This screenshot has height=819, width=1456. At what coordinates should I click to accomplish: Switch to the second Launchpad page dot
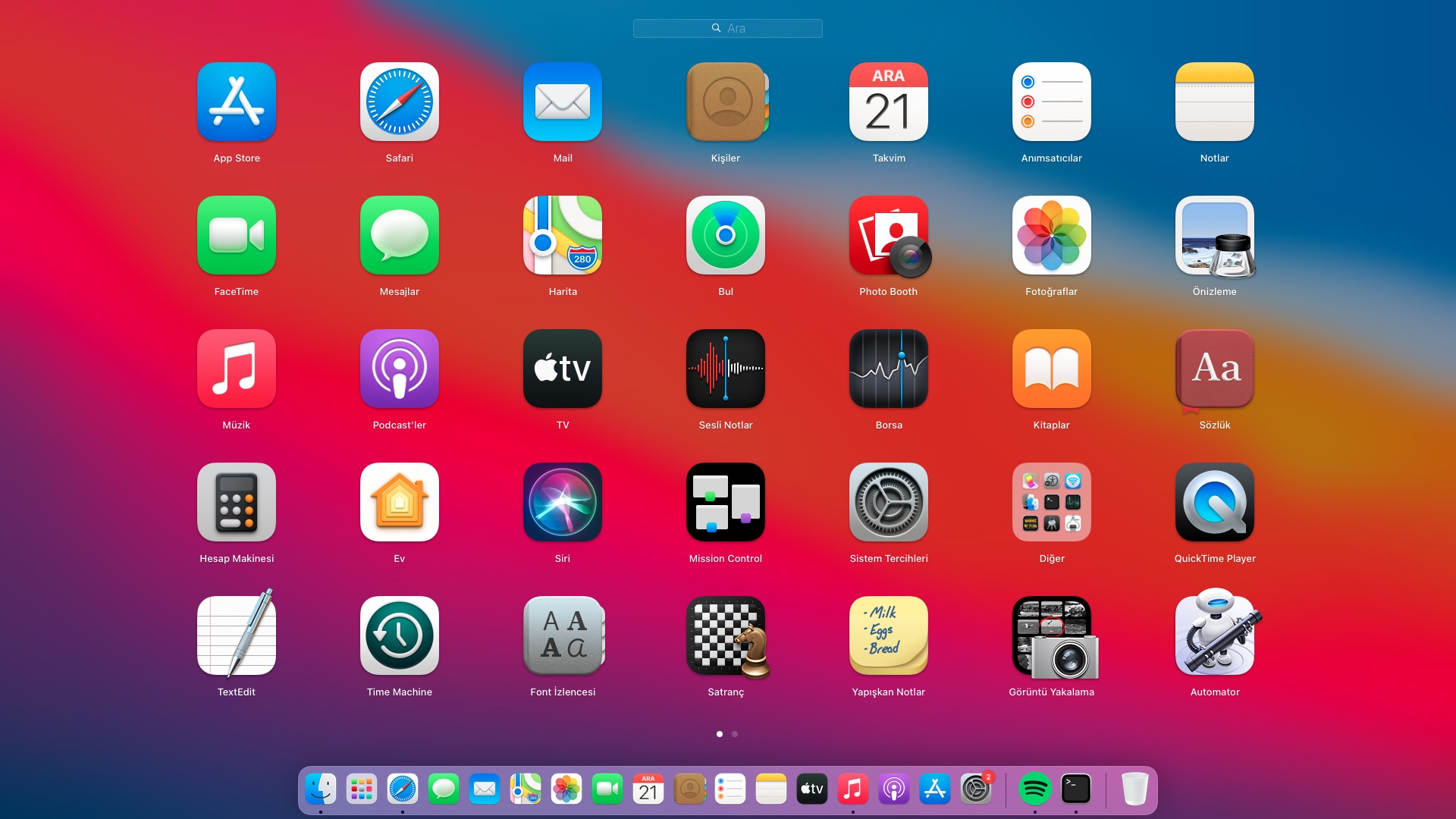[x=734, y=734]
